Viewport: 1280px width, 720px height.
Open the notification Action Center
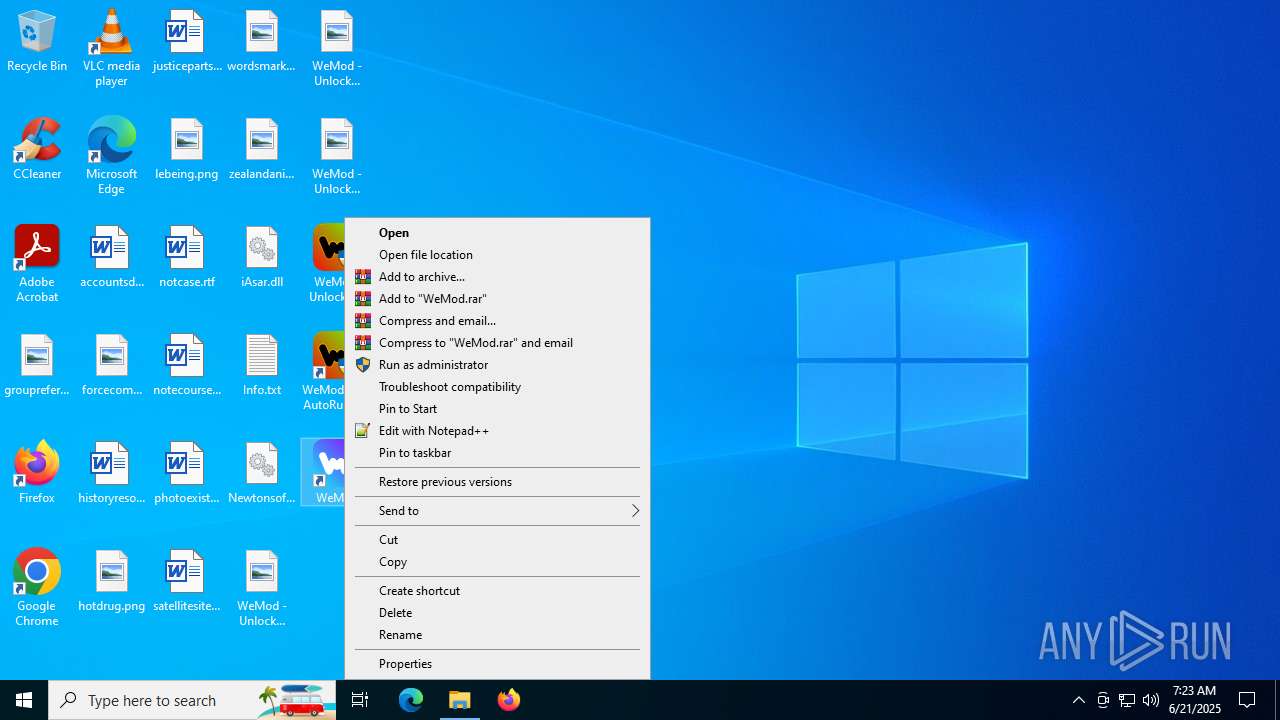pyautogui.click(x=1248, y=700)
